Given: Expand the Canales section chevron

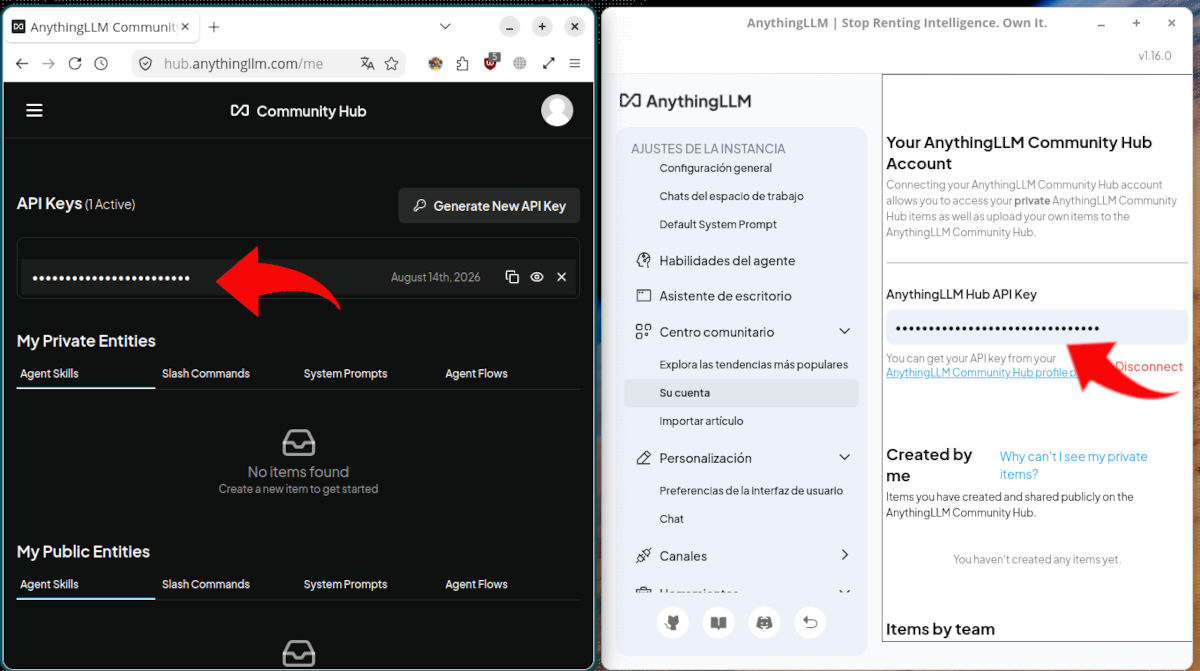Looking at the screenshot, I should pos(844,555).
